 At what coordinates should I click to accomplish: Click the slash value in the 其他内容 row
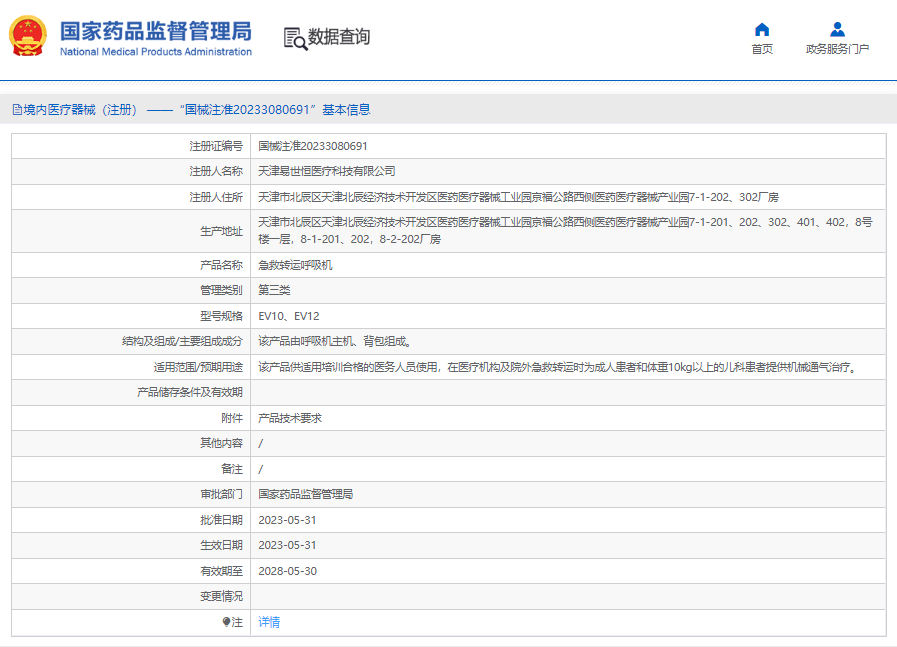[x=261, y=443]
